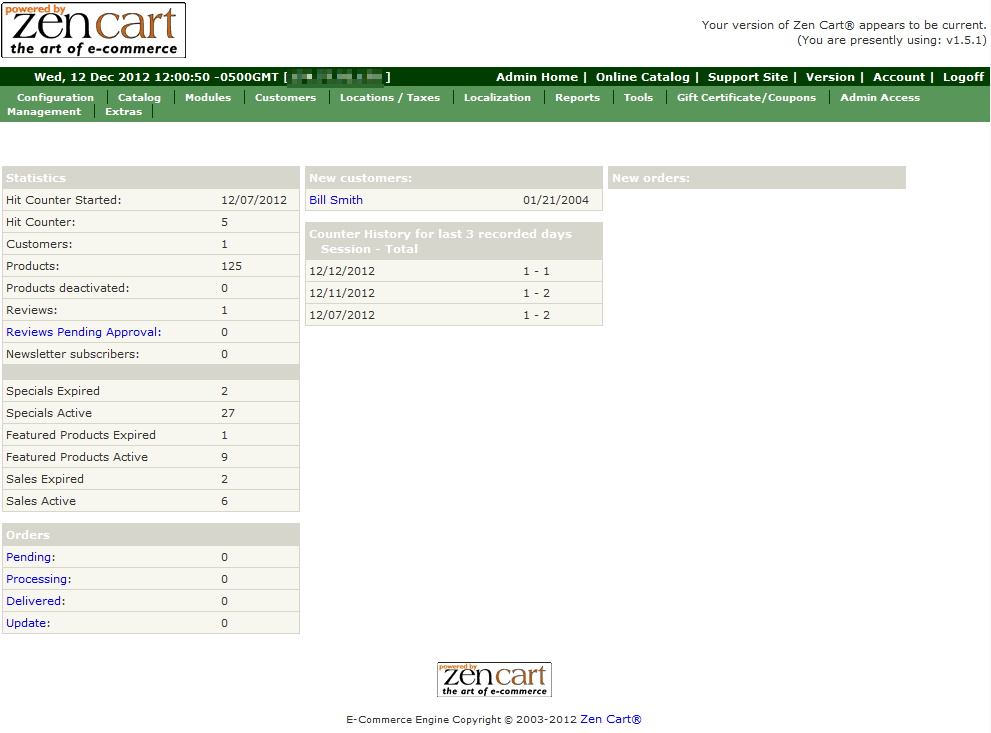Open the Configuration menu
The image size is (991, 733).
pyautogui.click(x=55, y=98)
